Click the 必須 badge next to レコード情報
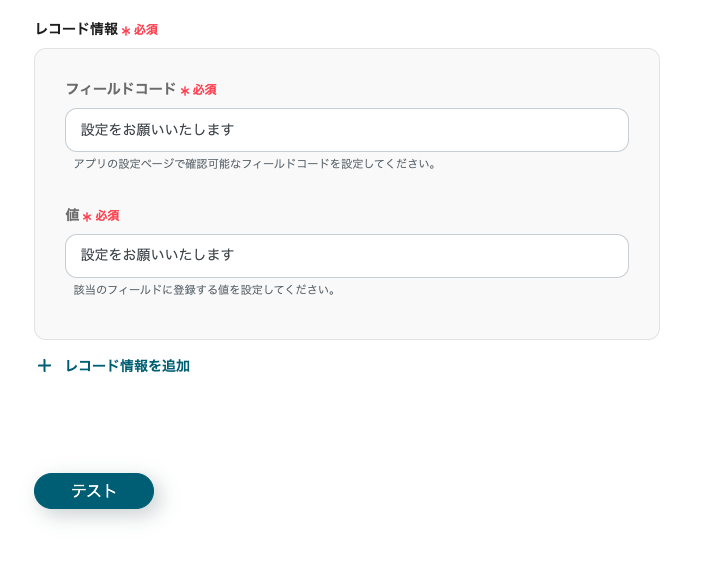The image size is (714, 564). (x=146, y=30)
